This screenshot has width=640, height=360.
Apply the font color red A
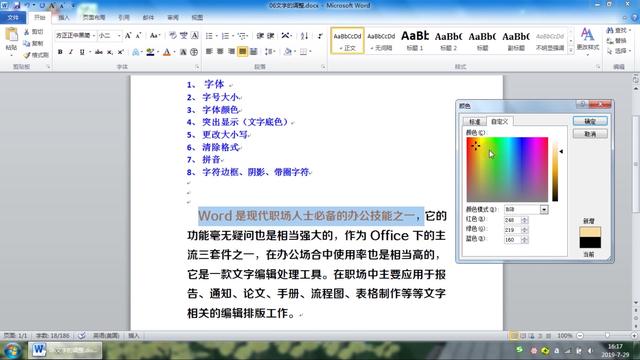click(x=167, y=52)
